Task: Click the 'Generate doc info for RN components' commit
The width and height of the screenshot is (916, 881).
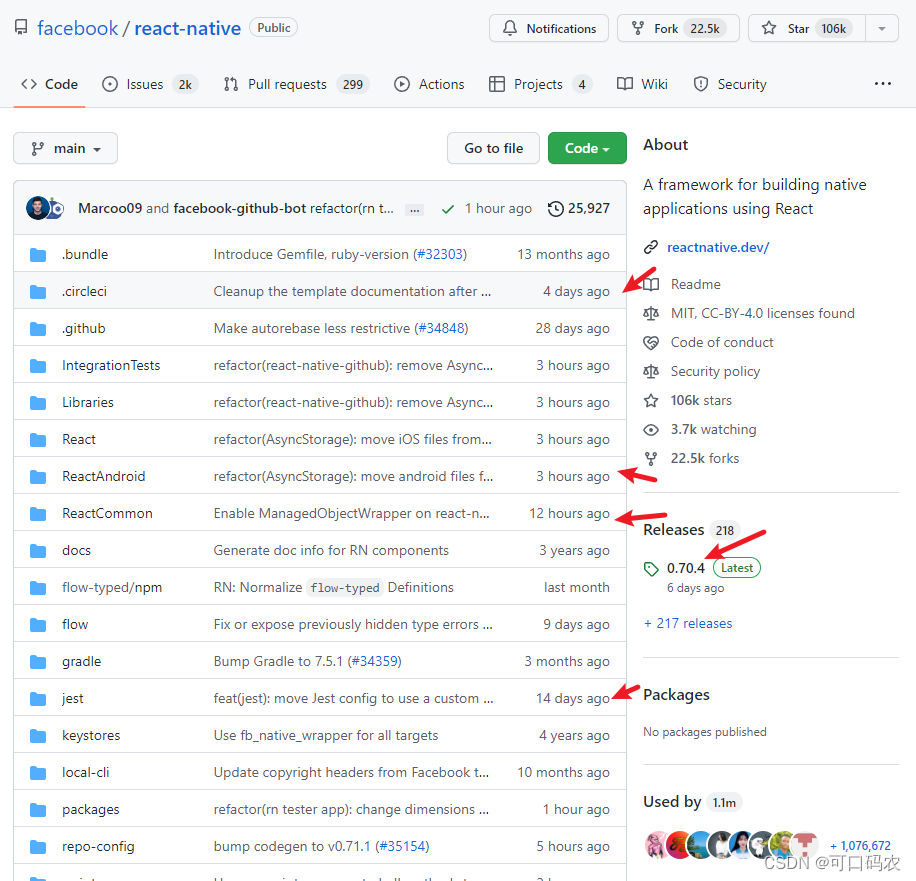Action: tap(331, 550)
